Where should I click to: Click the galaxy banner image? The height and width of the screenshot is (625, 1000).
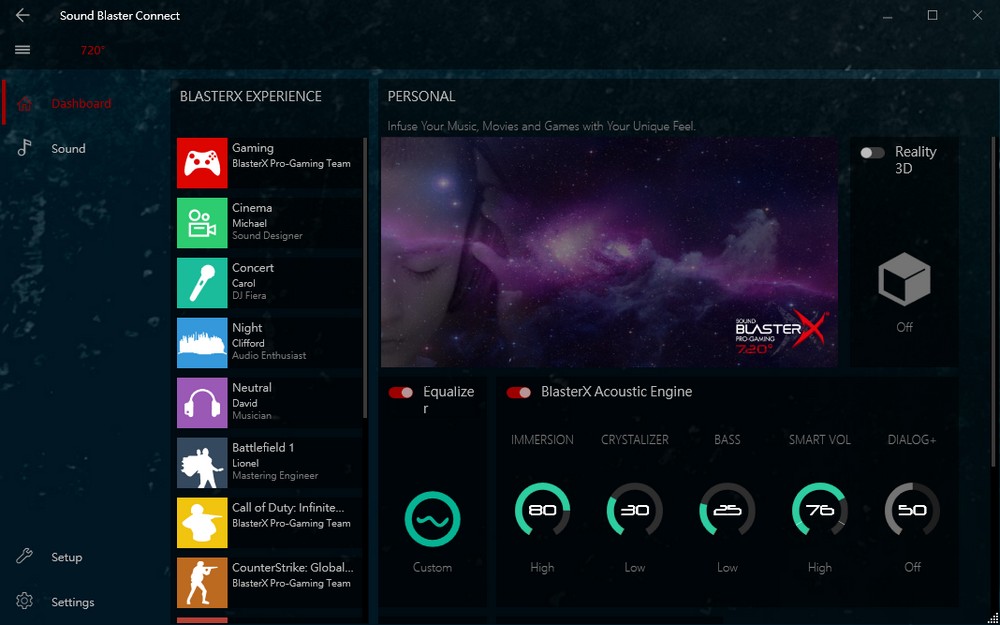(x=609, y=252)
